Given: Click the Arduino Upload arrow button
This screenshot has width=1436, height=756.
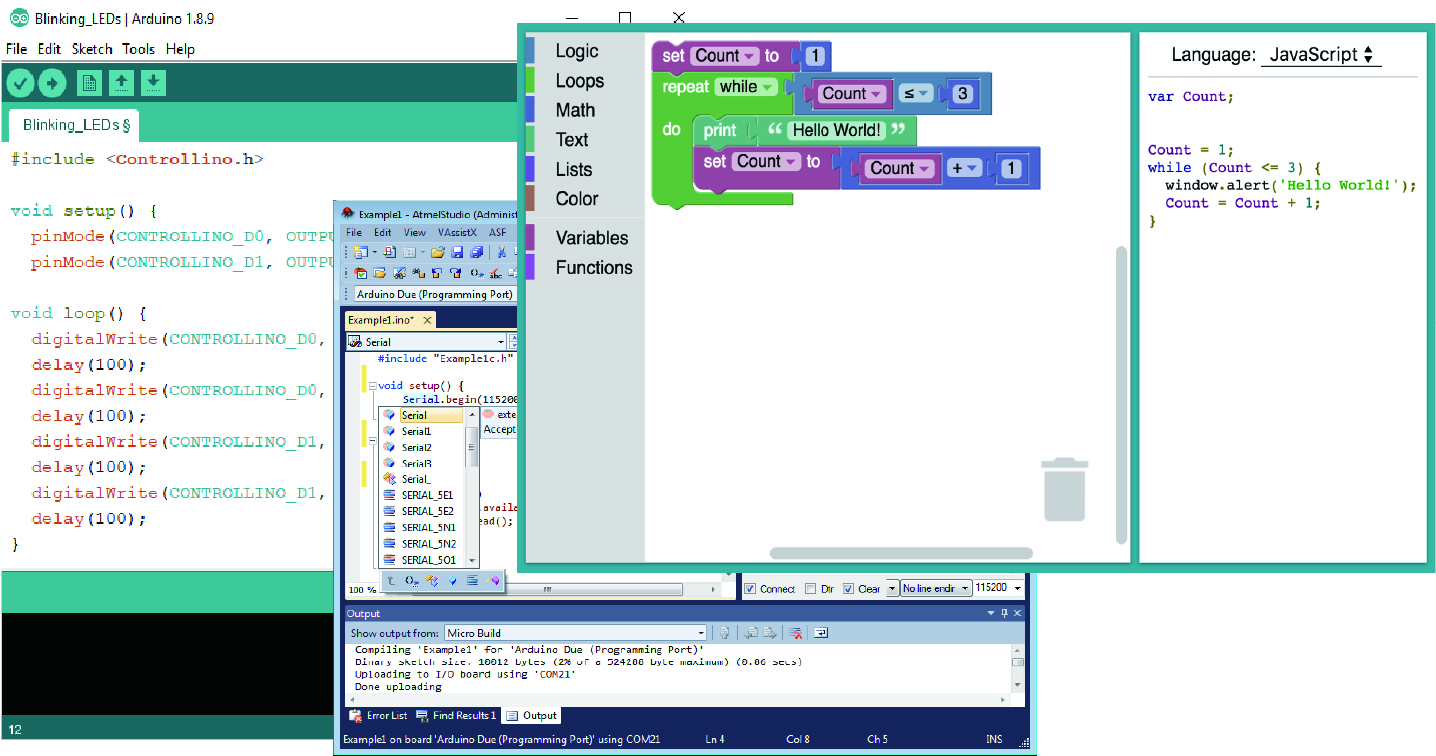Looking at the screenshot, I should 52,83.
